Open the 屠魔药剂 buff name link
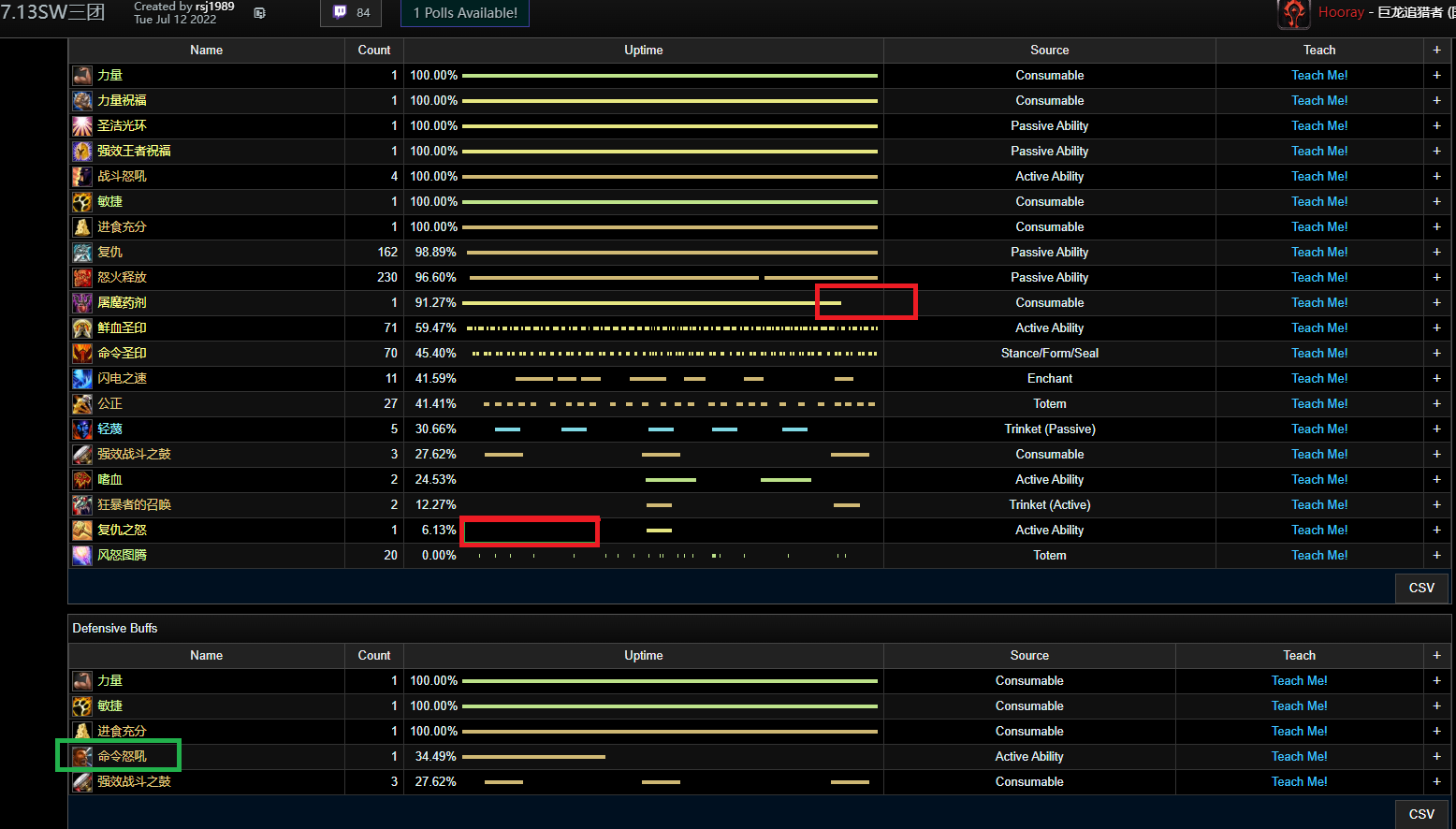The width and height of the screenshot is (1456, 829). pyautogui.click(x=122, y=302)
